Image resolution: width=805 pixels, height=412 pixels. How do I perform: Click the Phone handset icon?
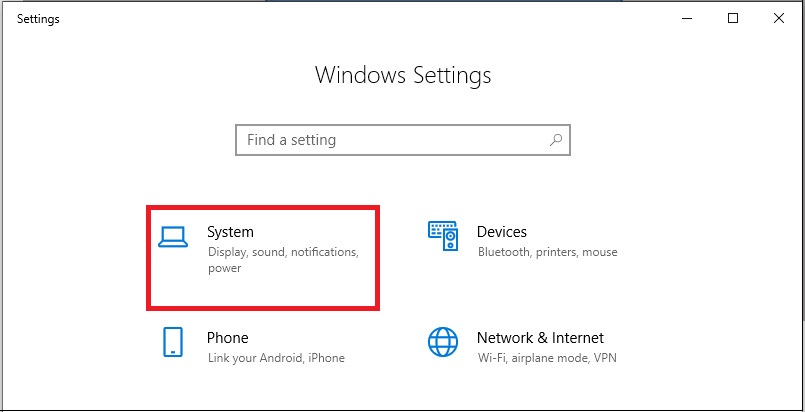(173, 342)
